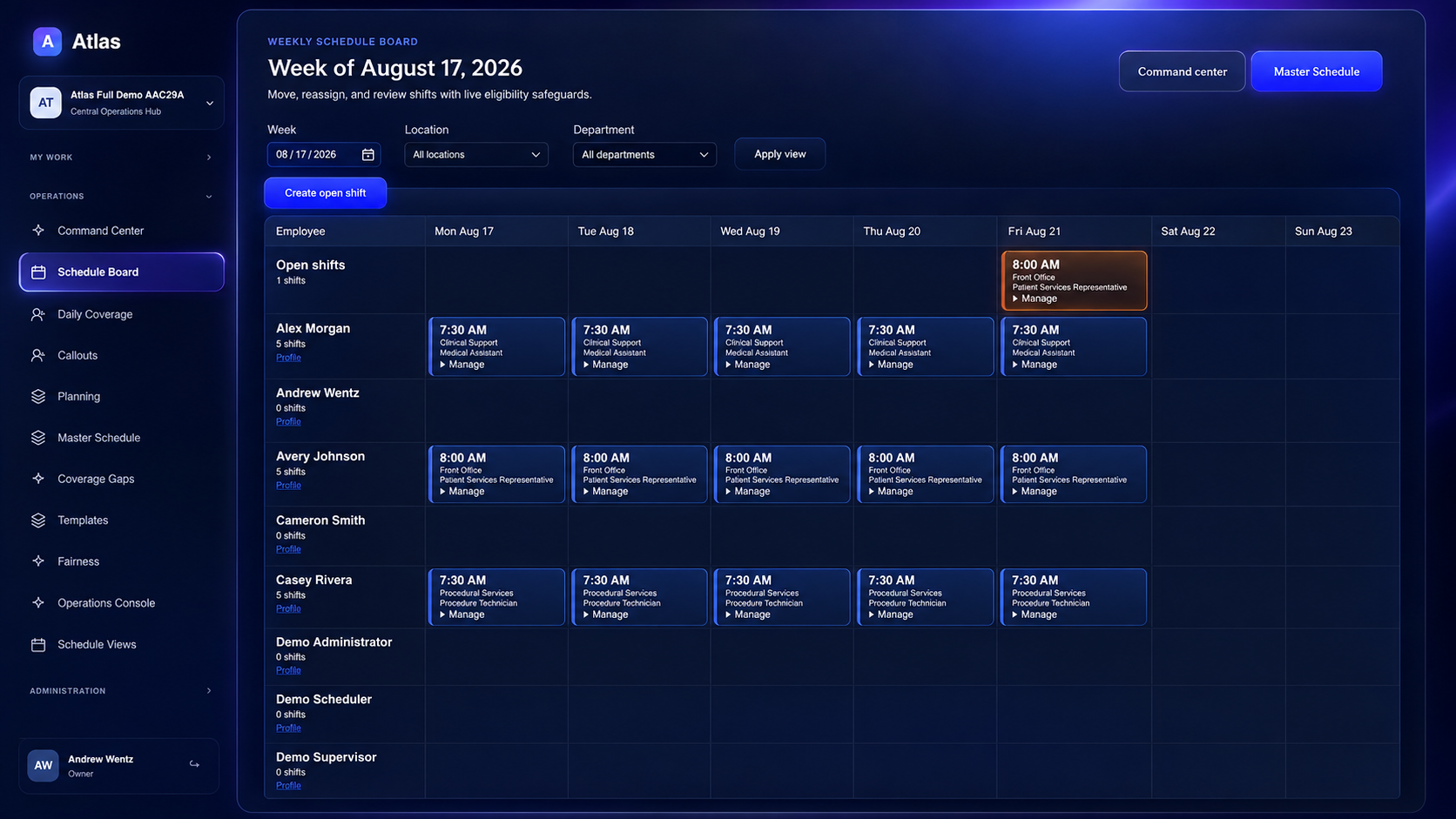Click the Create open shift button
Screen dimensions: 1456x819
click(326, 193)
